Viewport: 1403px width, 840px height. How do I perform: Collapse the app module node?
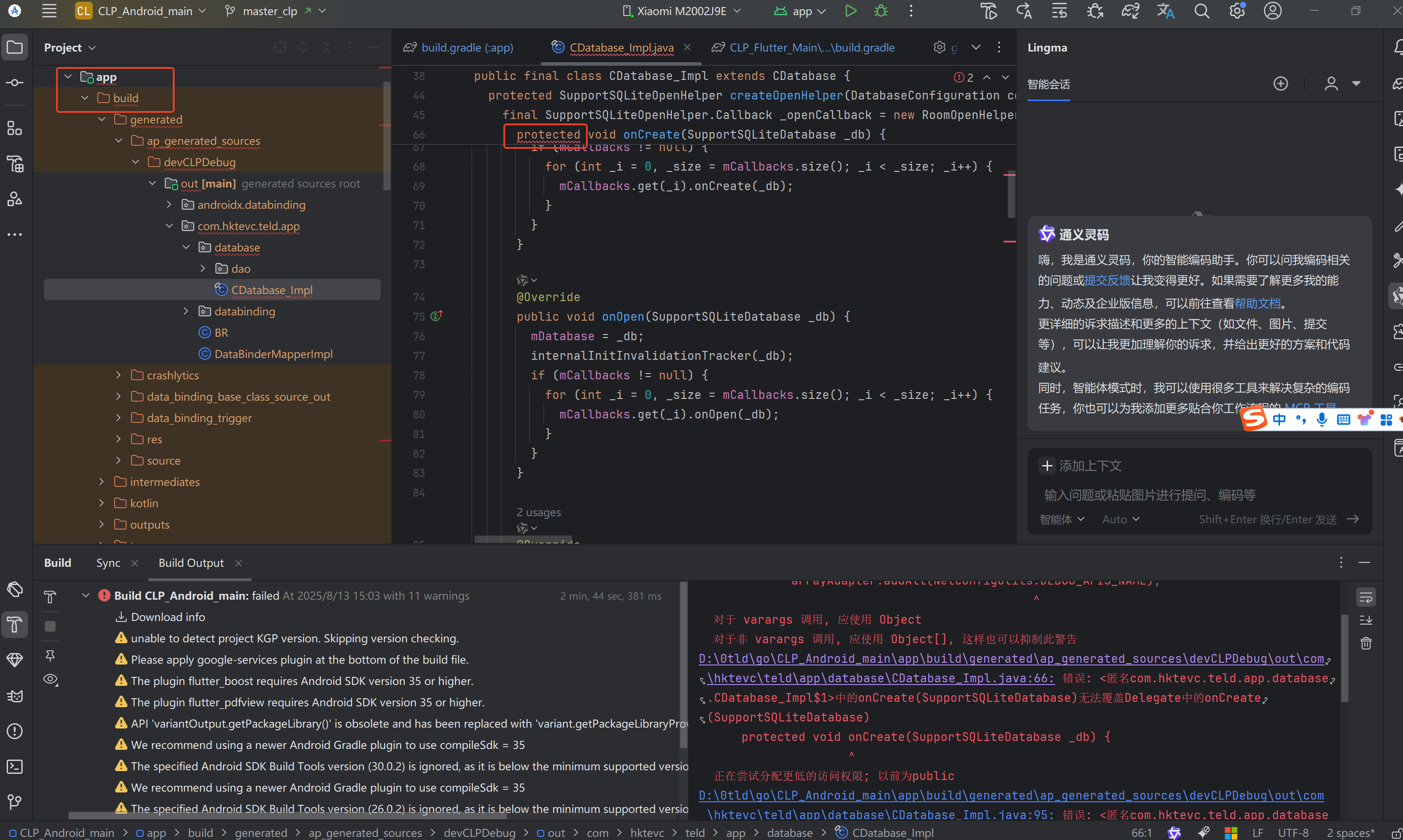pos(68,76)
